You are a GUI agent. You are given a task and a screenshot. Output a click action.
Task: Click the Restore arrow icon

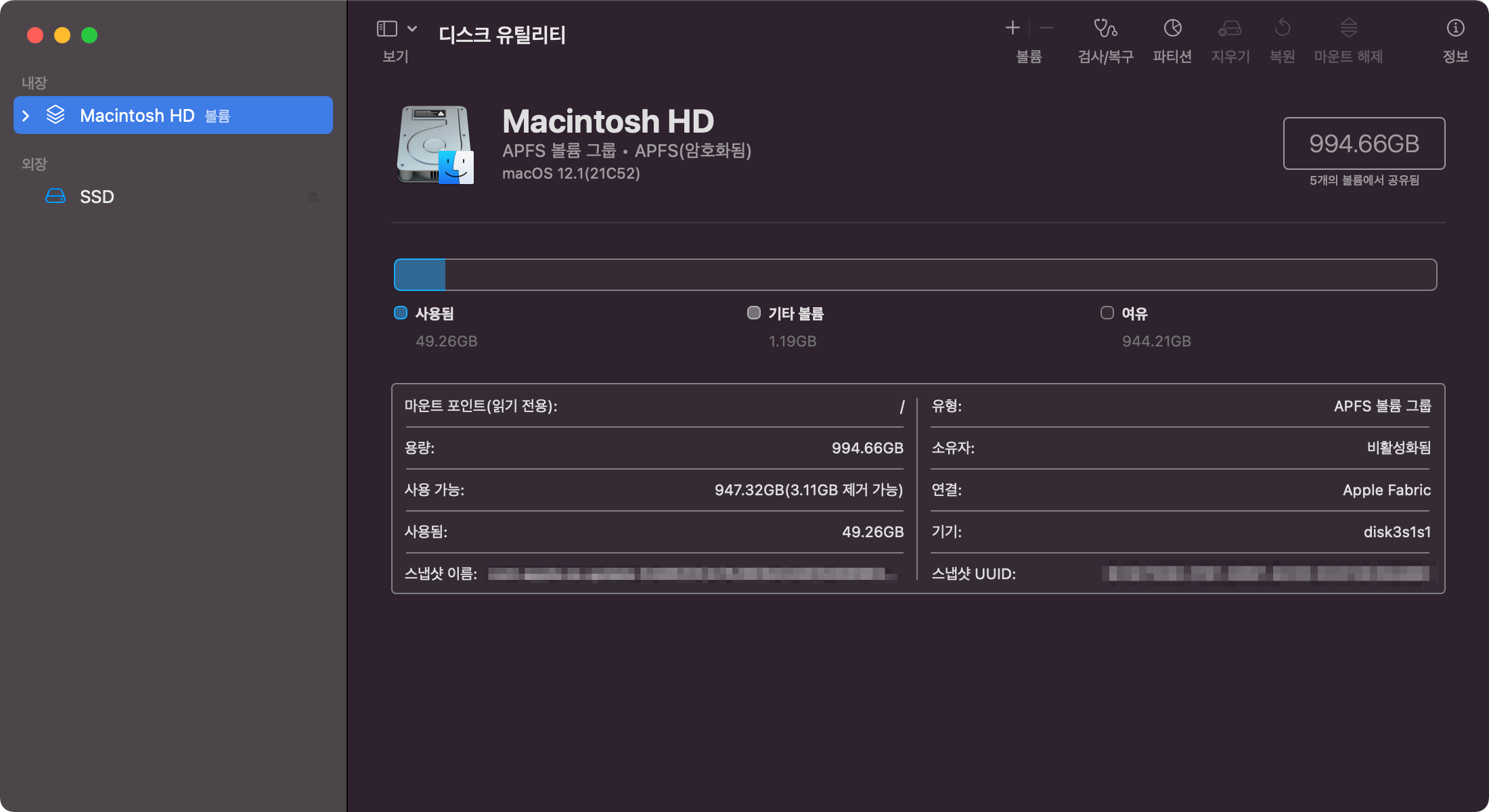tap(1282, 28)
